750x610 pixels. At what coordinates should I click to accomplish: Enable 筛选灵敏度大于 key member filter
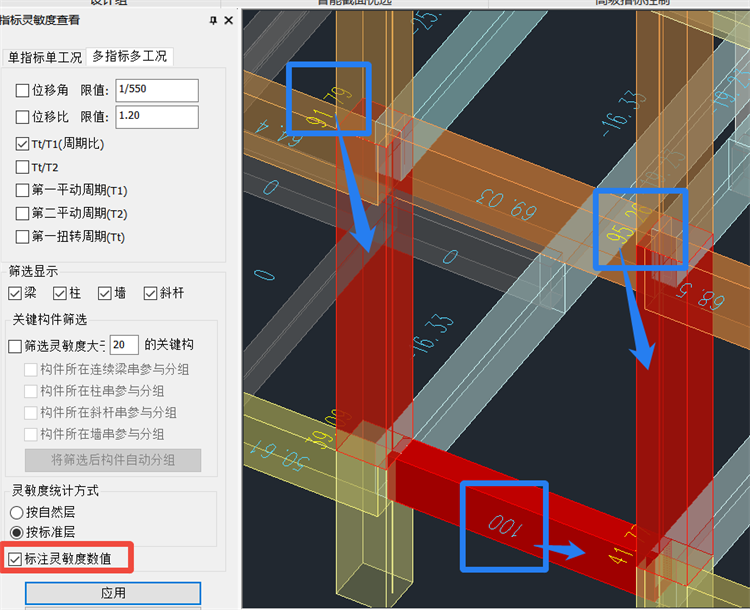point(15,346)
